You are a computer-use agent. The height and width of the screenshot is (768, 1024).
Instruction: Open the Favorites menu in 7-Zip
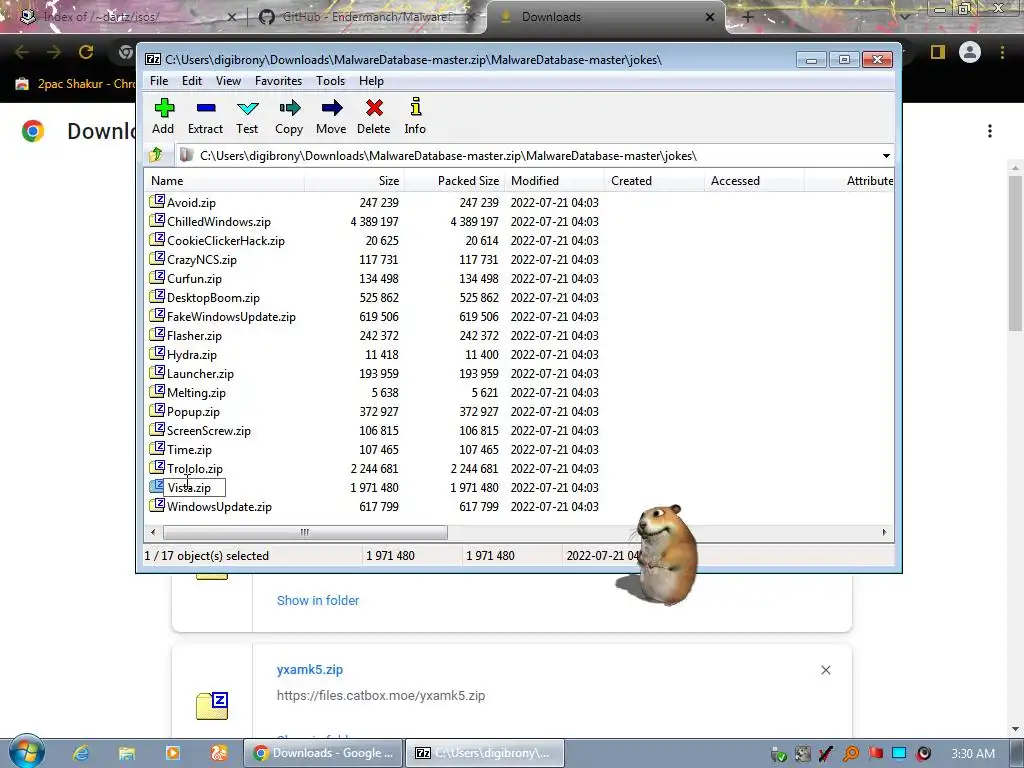pyautogui.click(x=278, y=81)
